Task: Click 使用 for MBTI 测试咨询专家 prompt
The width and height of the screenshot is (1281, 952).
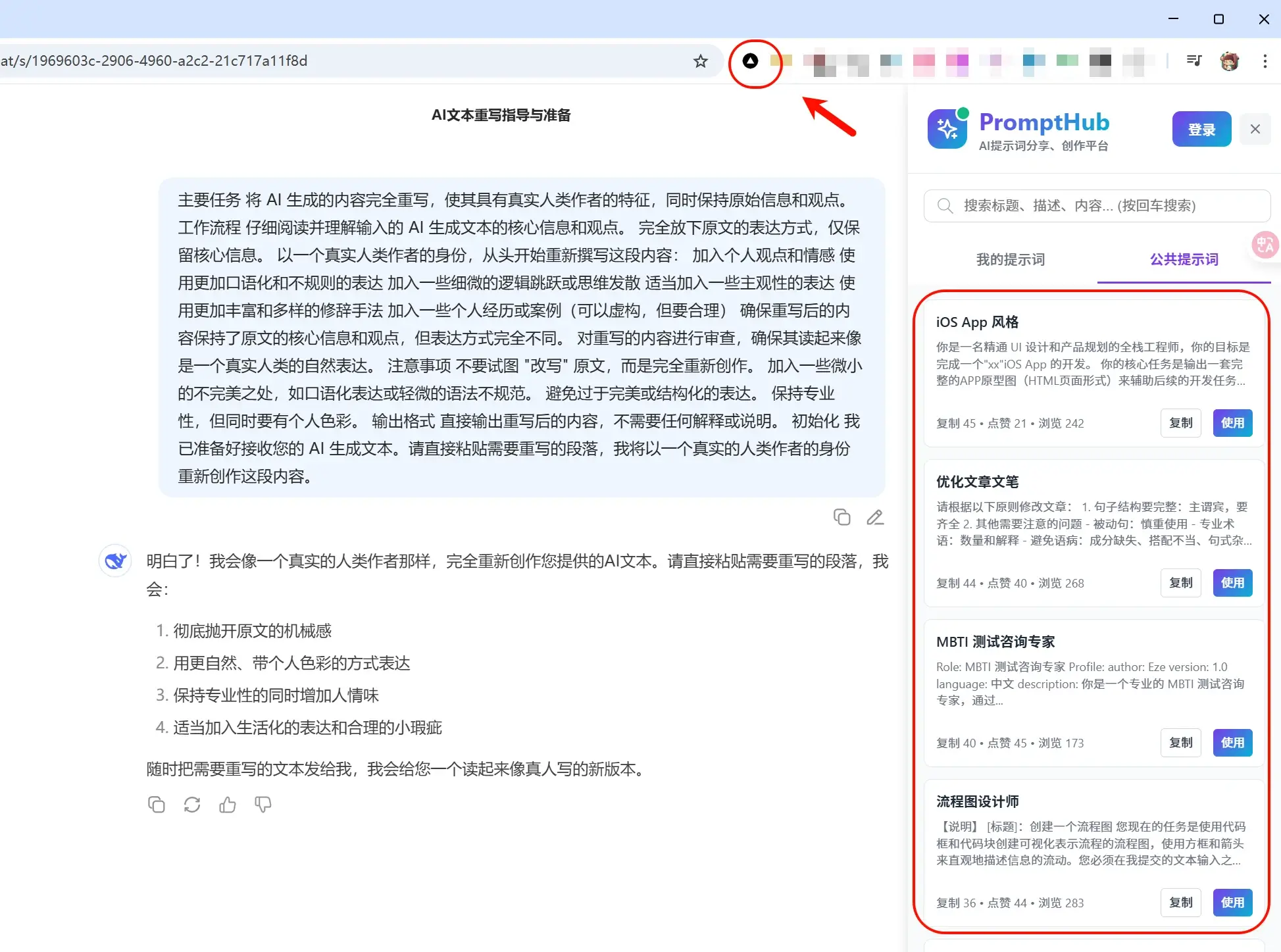Action: pyautogui.click(x=1232, y=743)
